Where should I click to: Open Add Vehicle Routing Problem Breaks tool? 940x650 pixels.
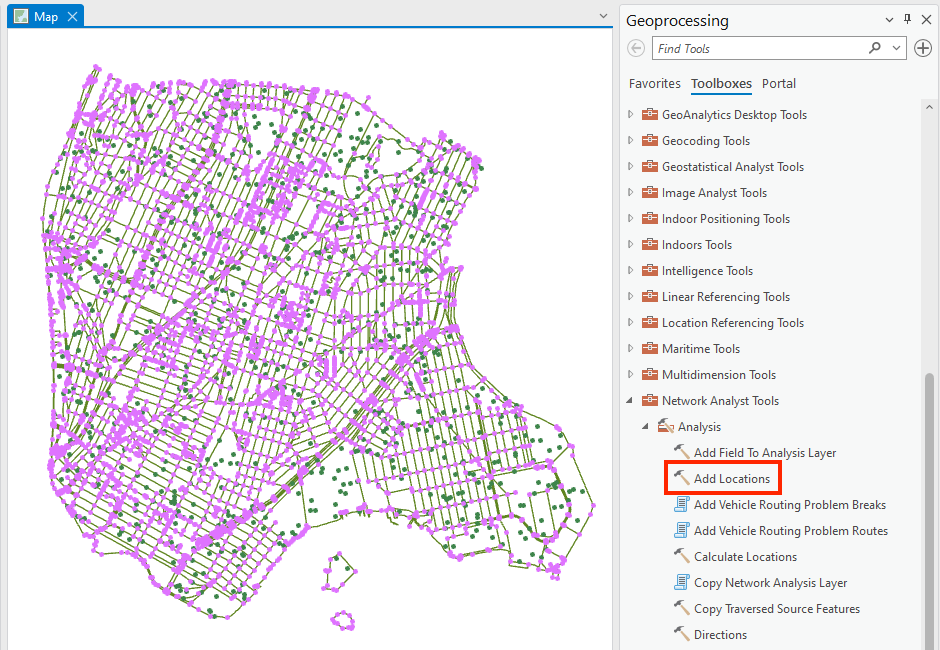(790, 505)
